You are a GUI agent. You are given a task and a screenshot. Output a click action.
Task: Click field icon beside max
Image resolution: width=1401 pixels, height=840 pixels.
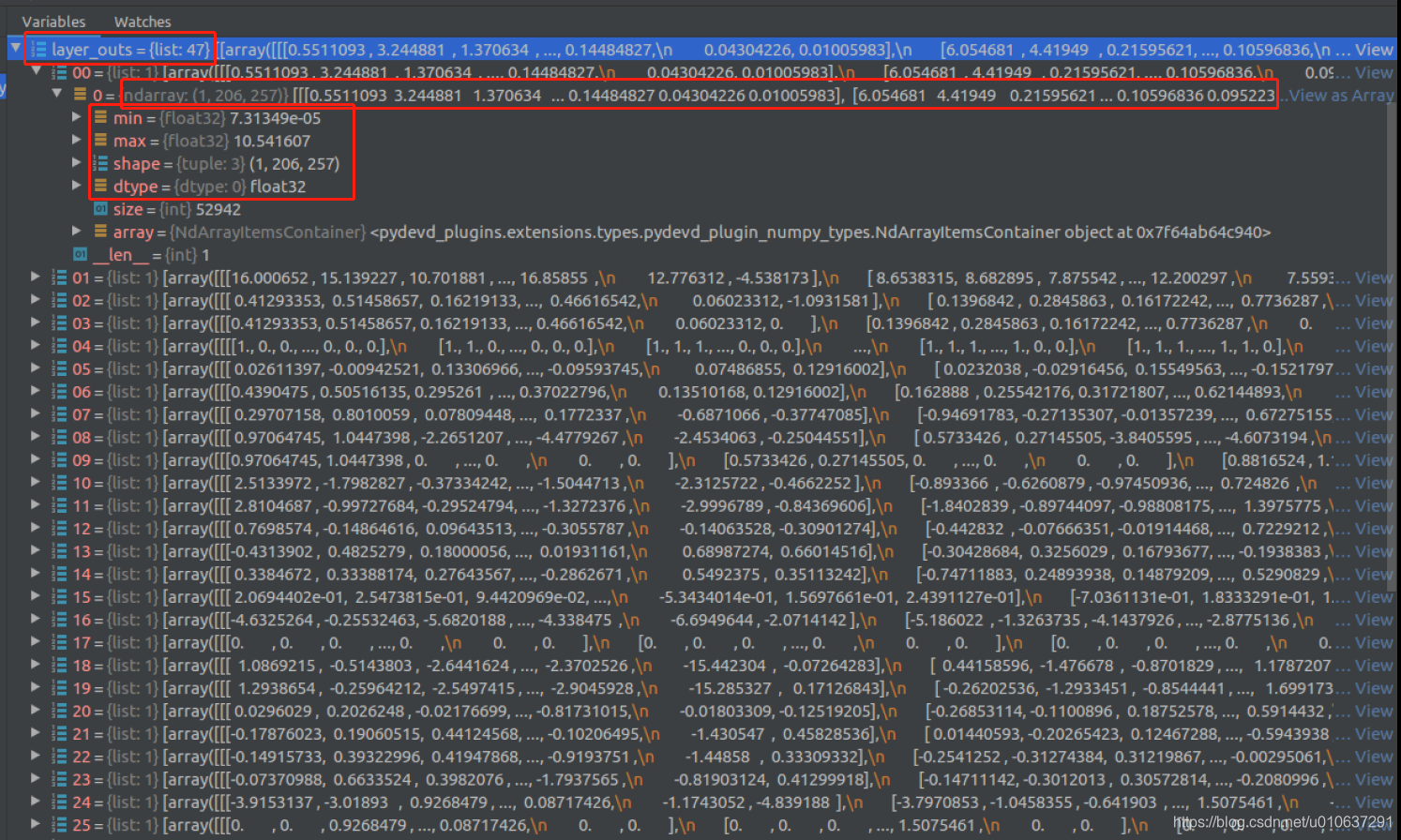100,141
